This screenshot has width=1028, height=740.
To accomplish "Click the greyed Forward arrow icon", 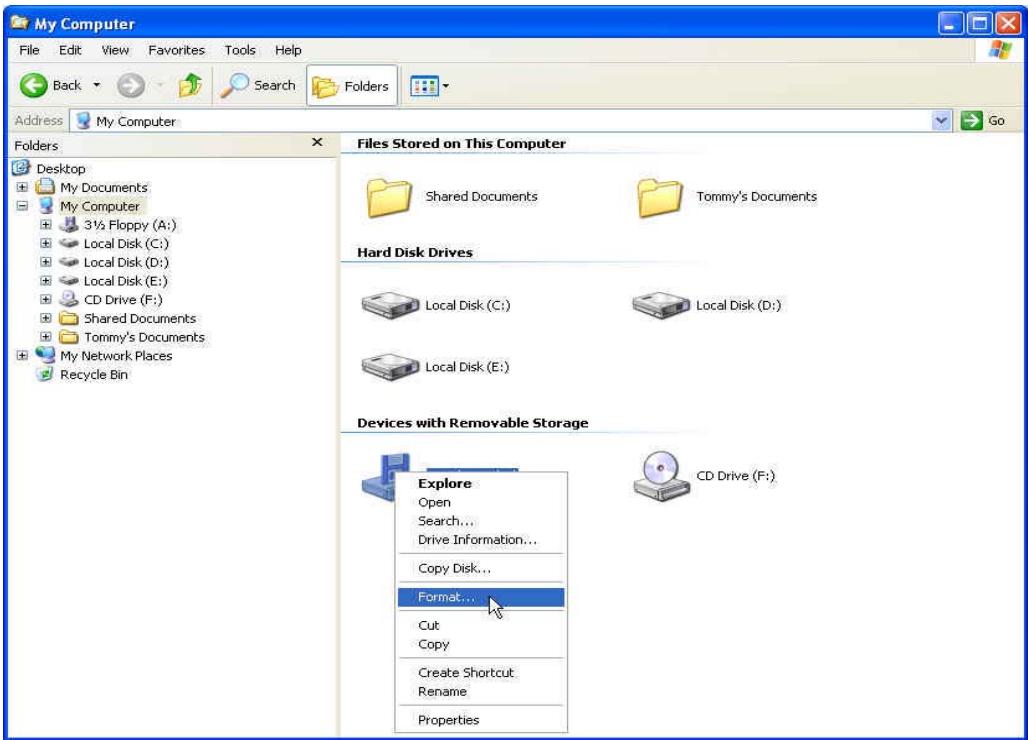I will 130,85.
